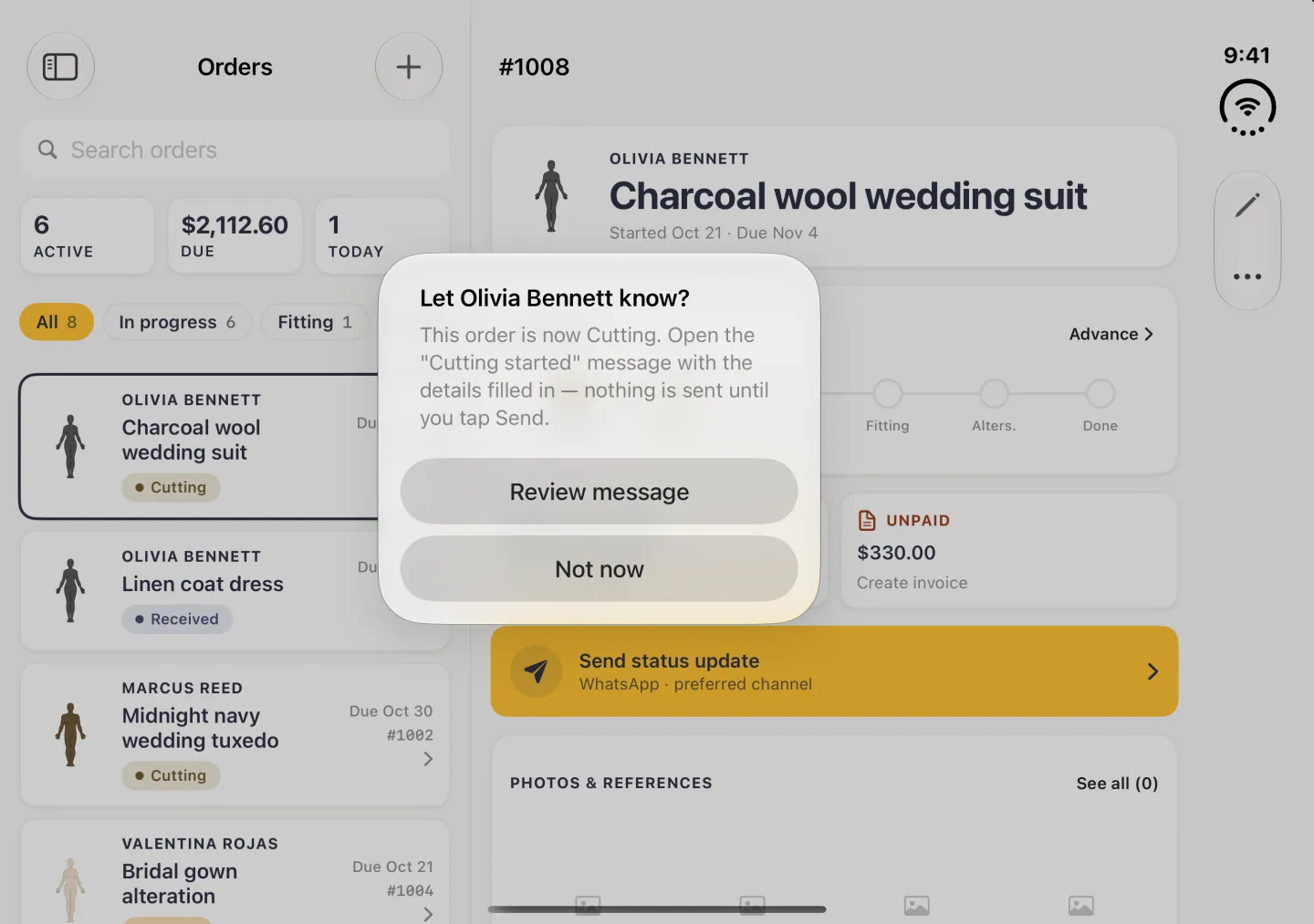The image size is (1314, 924).
Task: Click figure icon on Charcoal wool list card
Action: pyautogui.click(x=70, y=446)
